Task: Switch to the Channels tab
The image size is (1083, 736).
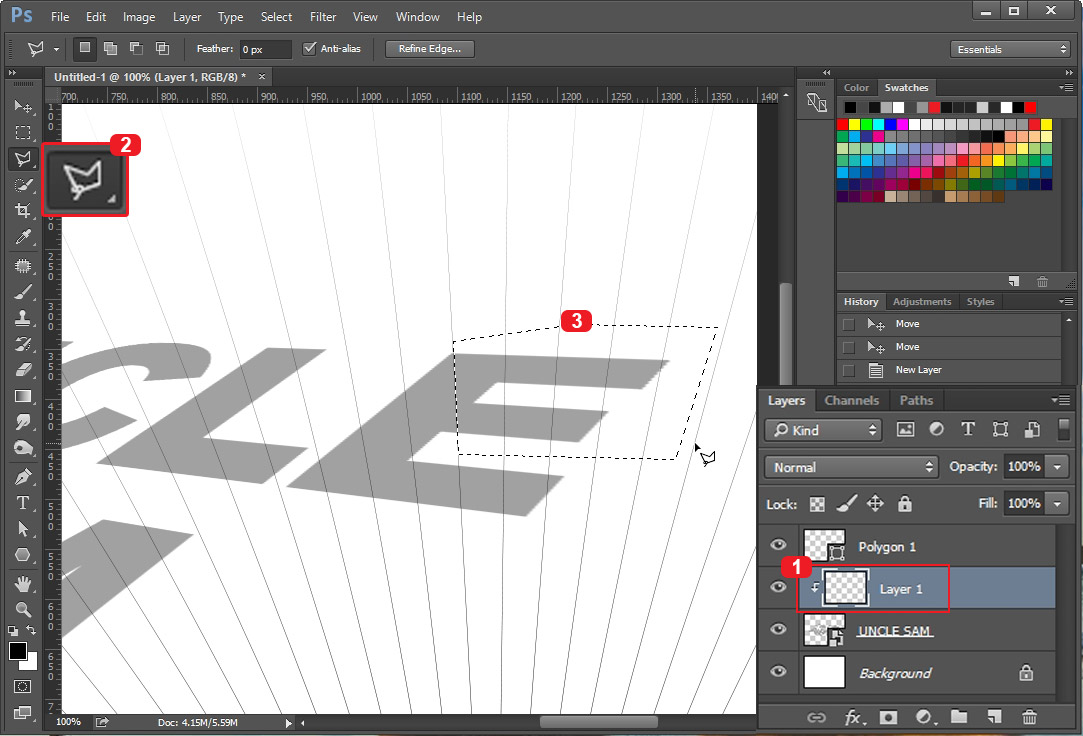Action: 851,400
